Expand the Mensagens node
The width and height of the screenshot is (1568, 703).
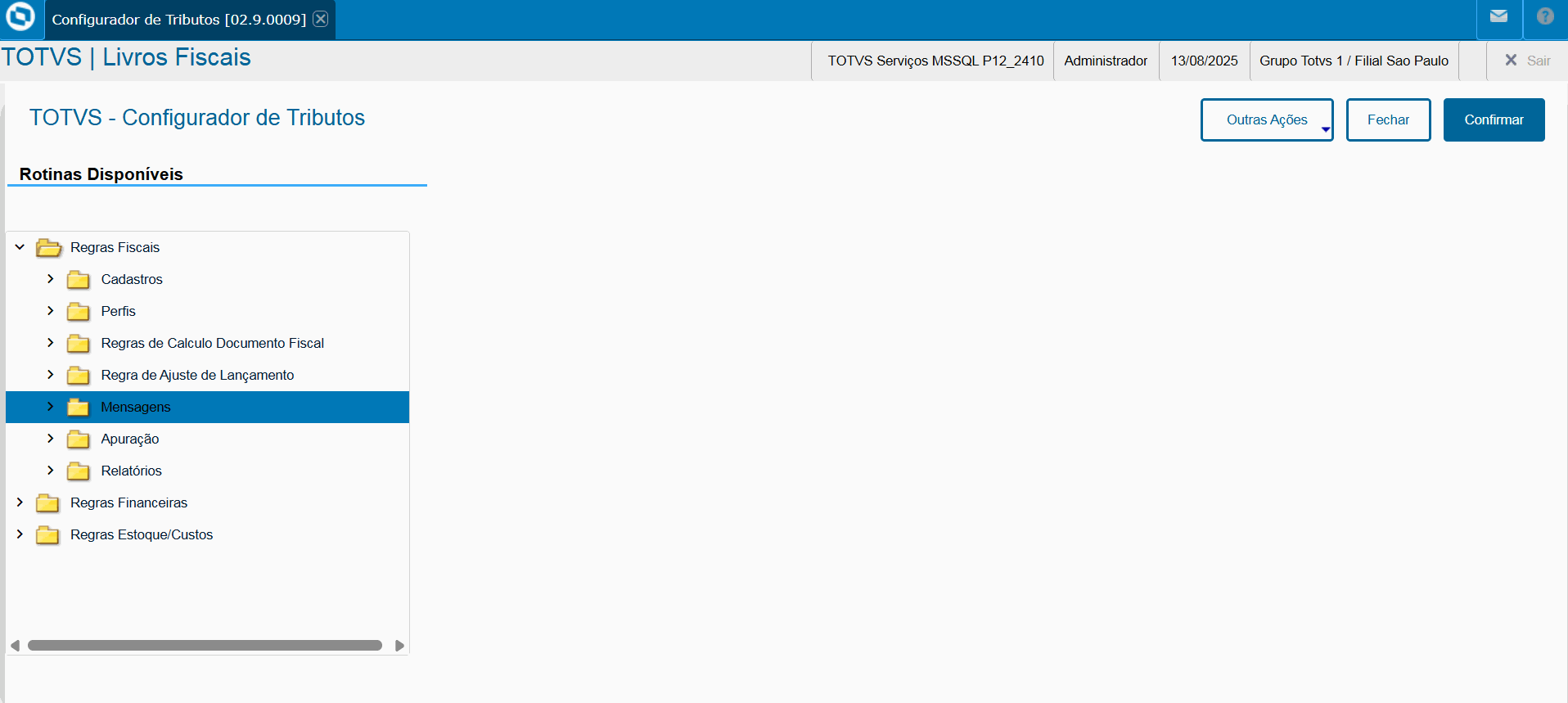(51, 407)
